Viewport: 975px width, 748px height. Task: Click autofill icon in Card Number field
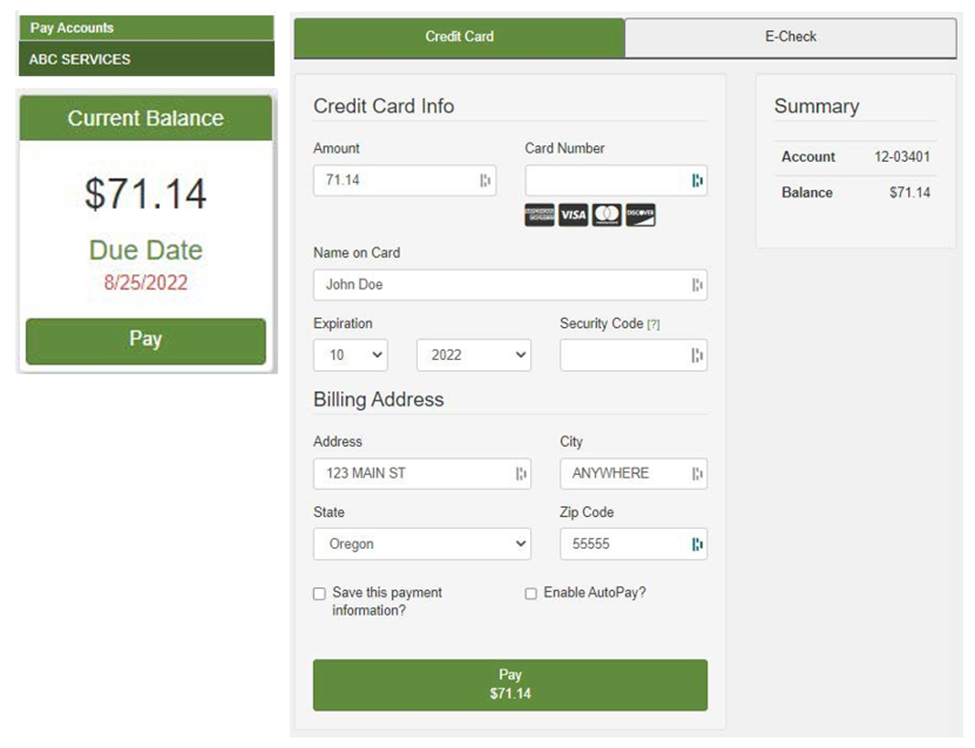pos(697,181)
